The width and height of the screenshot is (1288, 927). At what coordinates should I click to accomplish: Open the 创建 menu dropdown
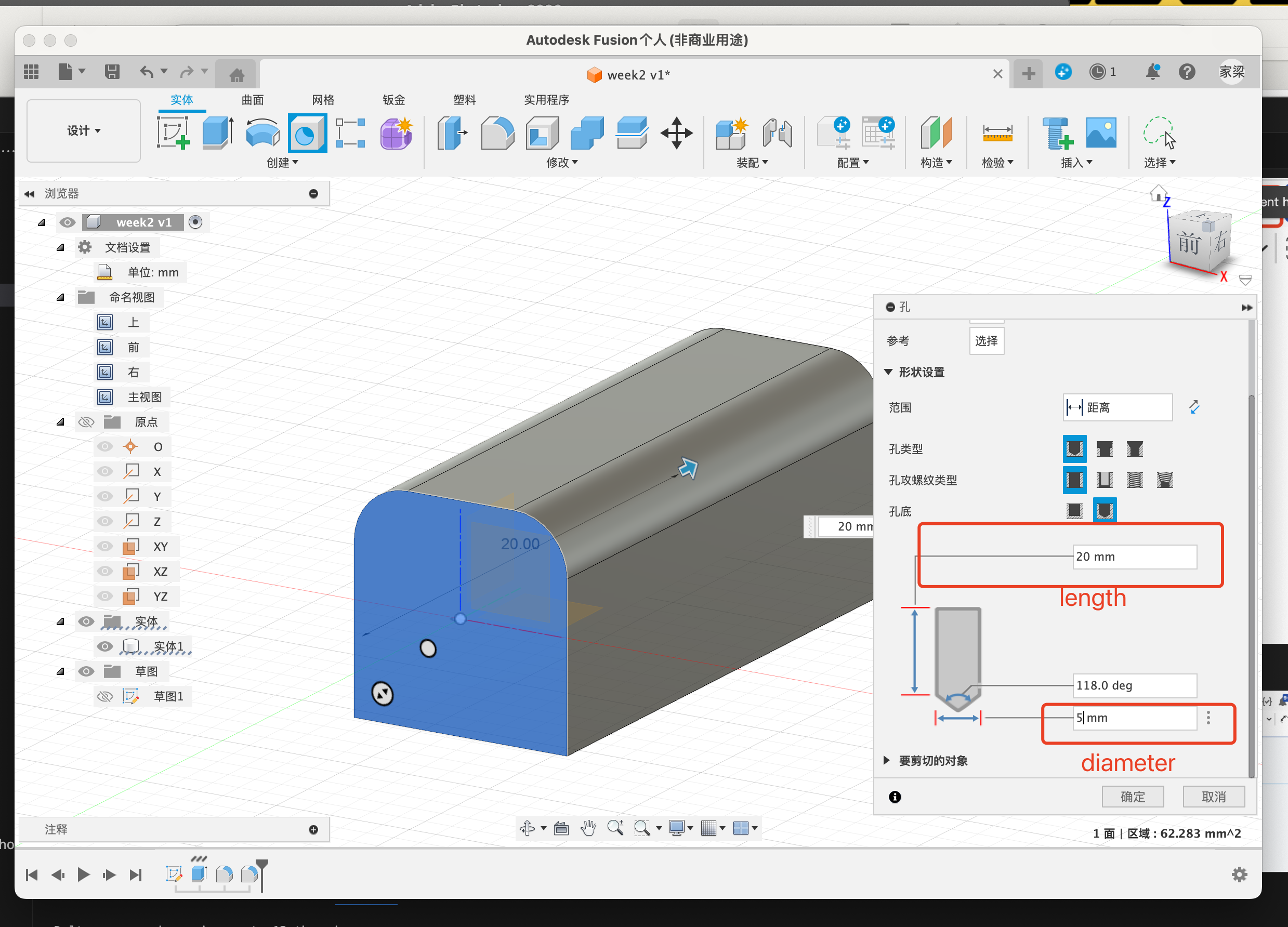pos(282,163)
